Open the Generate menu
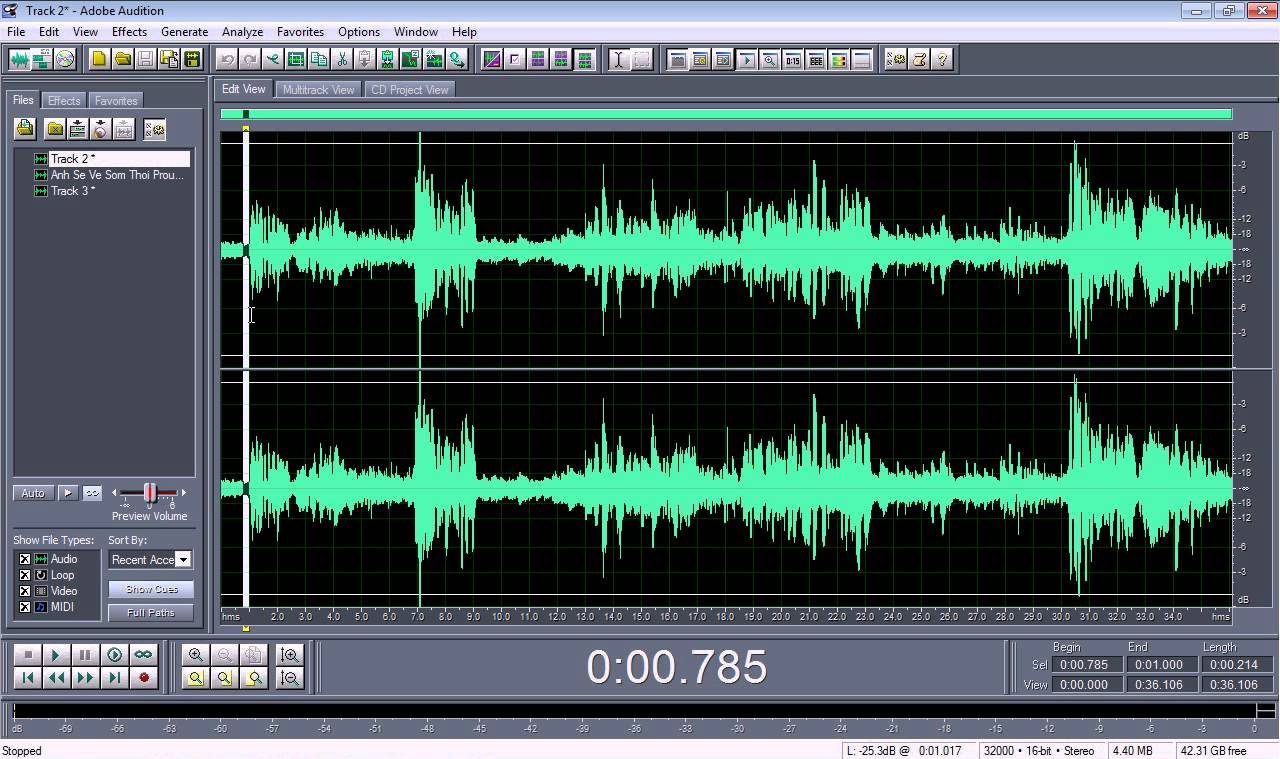 [184, 31]
